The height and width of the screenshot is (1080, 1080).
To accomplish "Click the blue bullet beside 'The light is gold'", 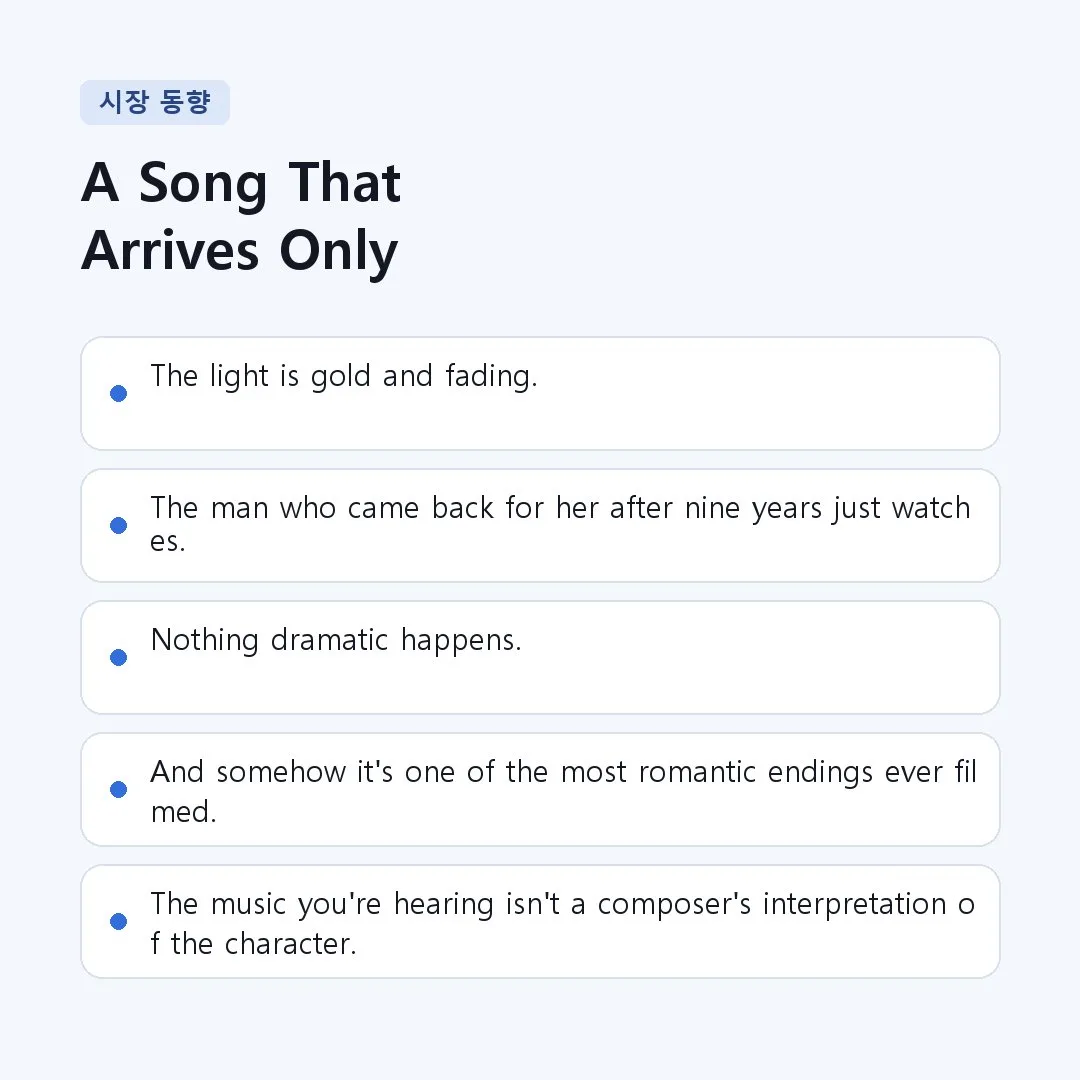I will [118, 393].
